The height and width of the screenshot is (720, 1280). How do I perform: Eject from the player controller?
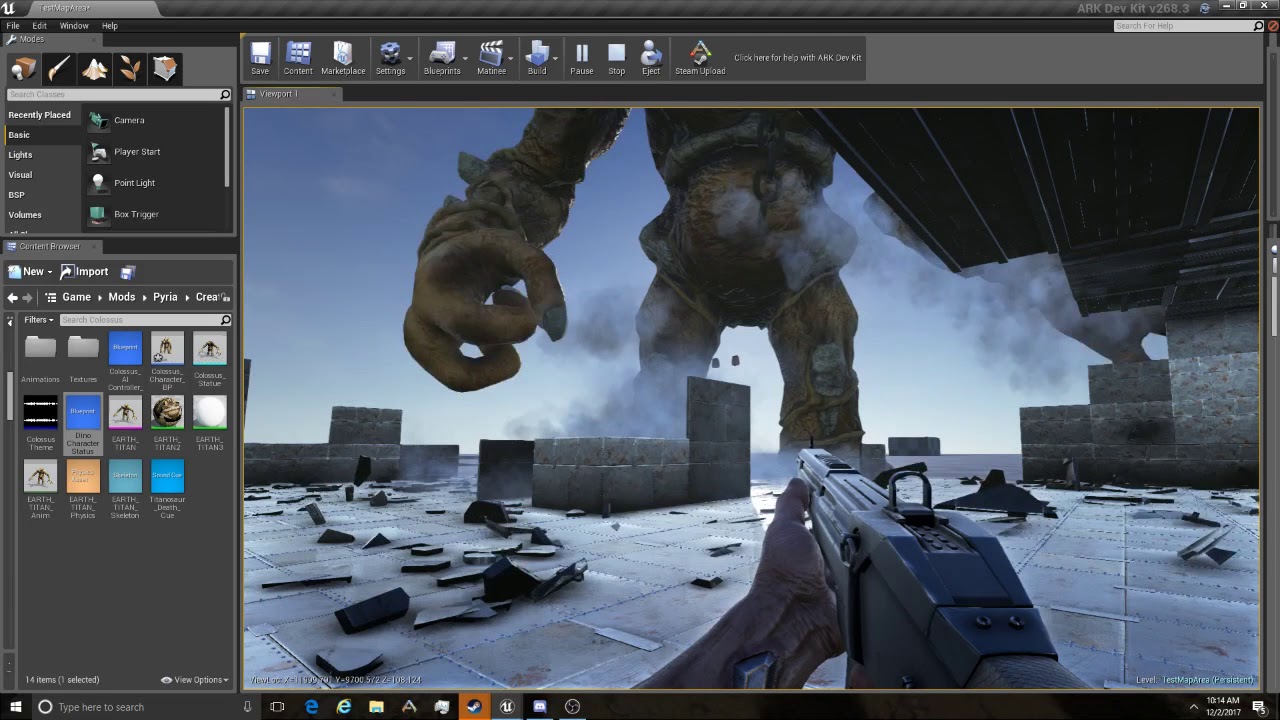tap(651, 58)
